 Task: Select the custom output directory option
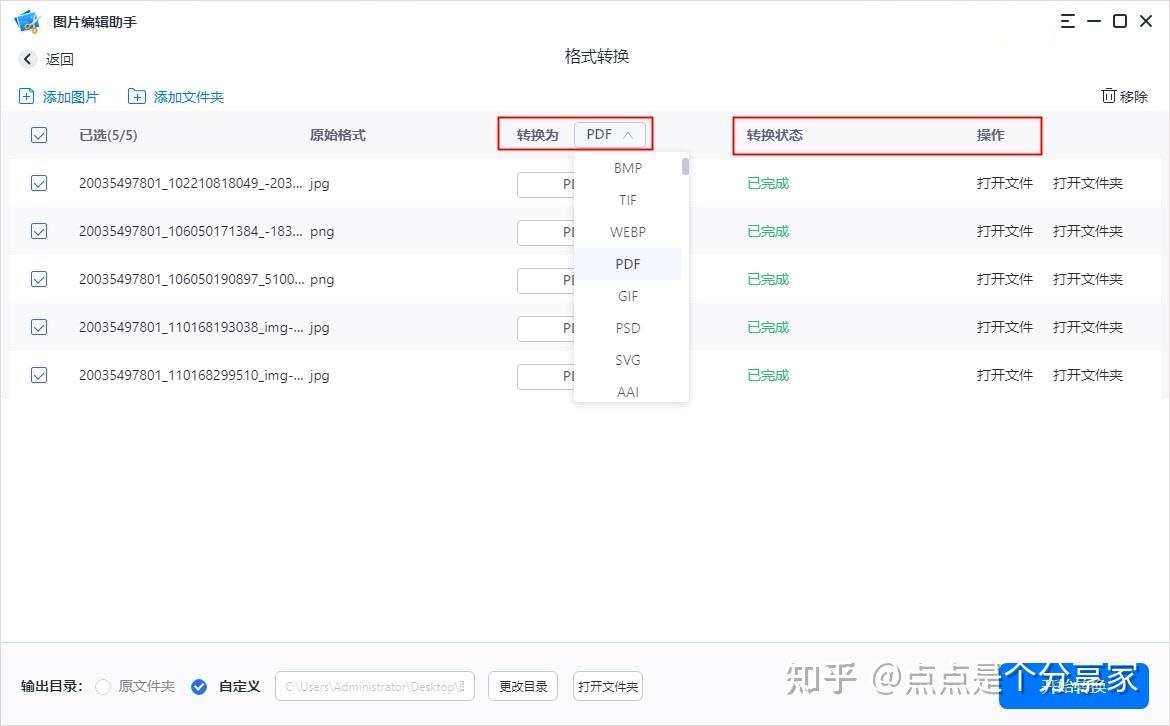tap(199, 687)
